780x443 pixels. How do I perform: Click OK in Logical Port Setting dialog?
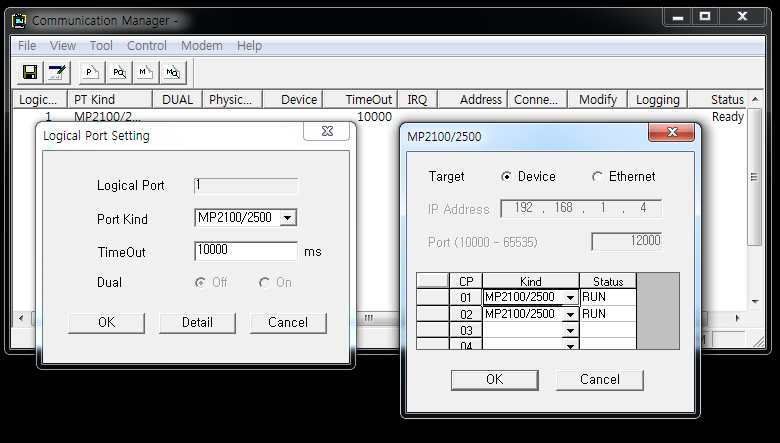tap(106, 323)
